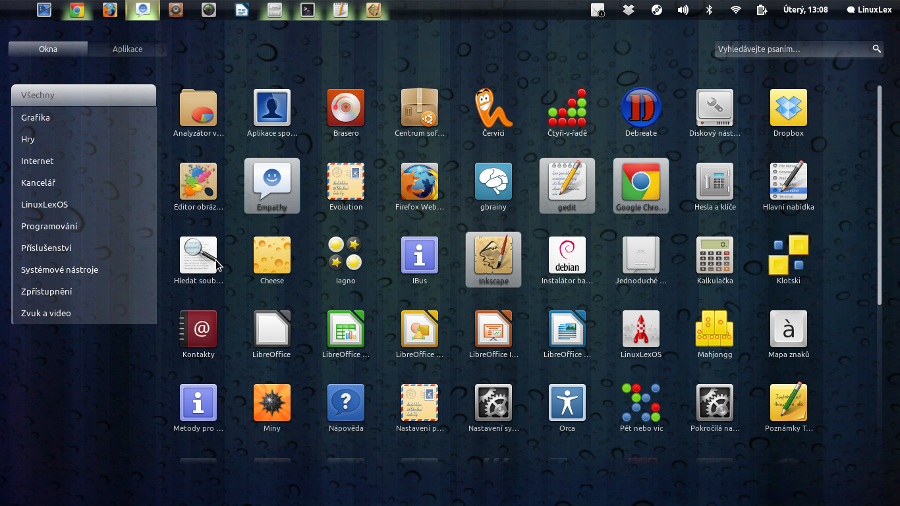The width and height of the screenshot is (900, 506).
Task: Select the Všechny category
Action: click(x=83, y=95)
